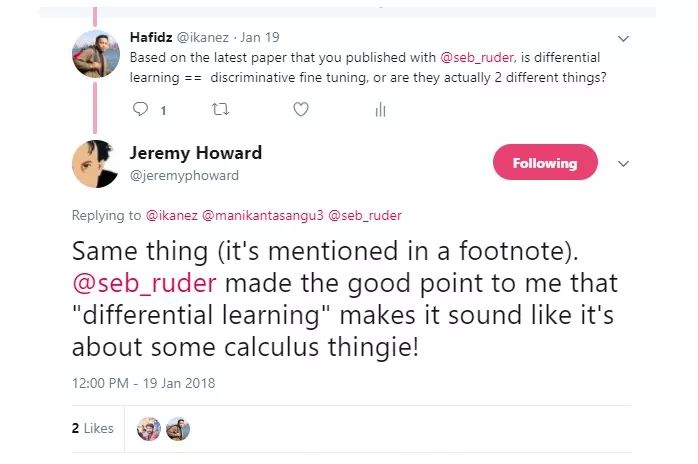Toggle the Following button for Jeremy Howard
This screenshot has height=464, width=698.
coord(545,163)
